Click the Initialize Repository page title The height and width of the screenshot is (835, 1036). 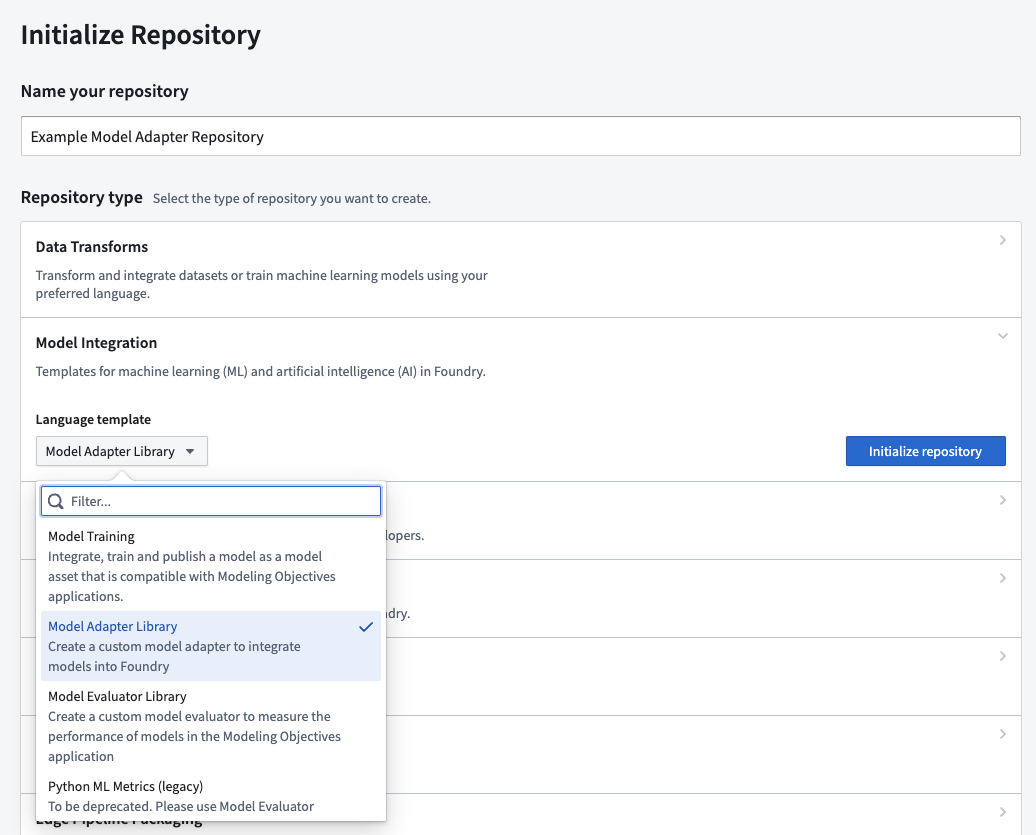tap(141, 35)
